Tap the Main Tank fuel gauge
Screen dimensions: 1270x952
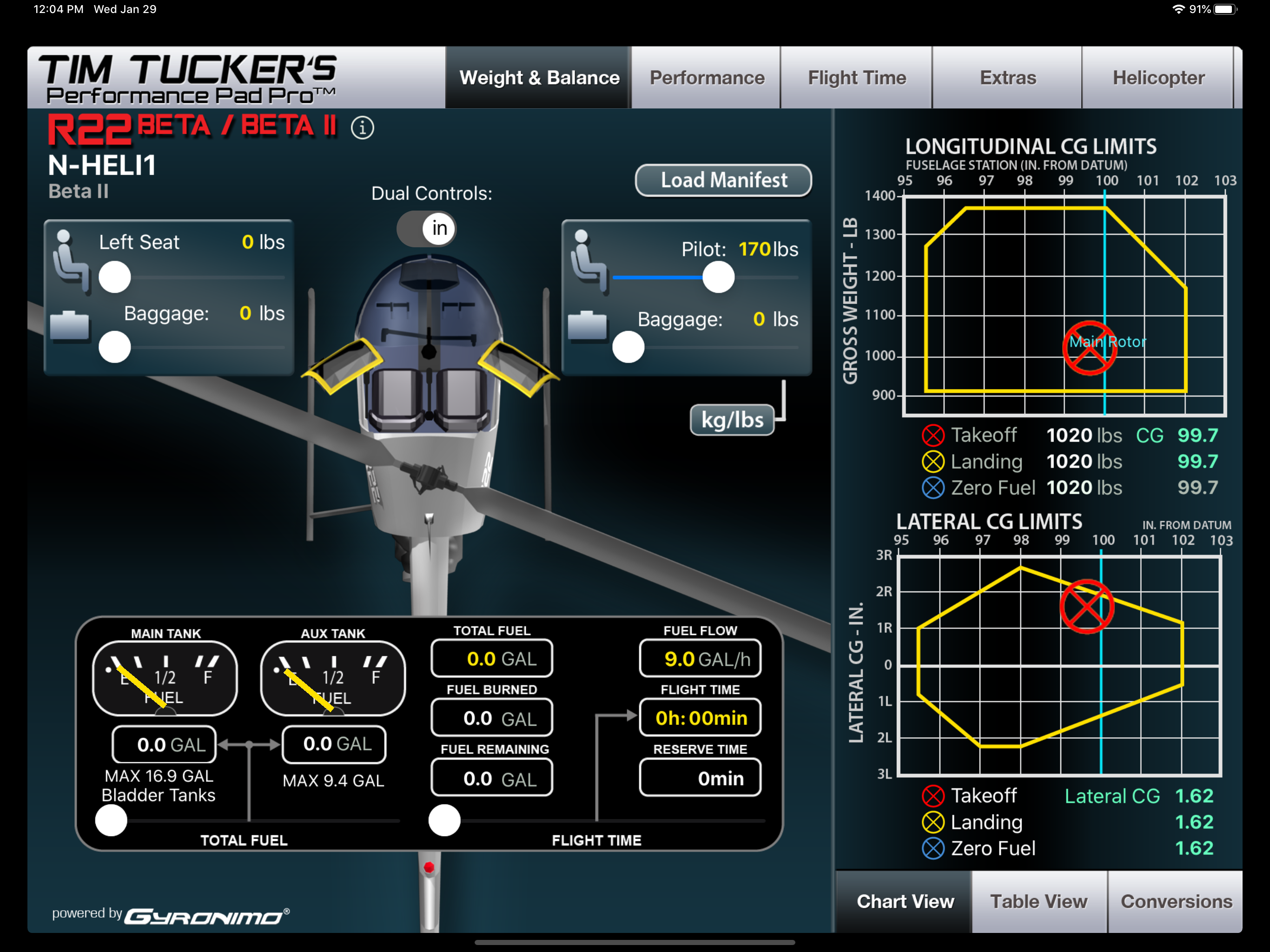pos(165,678)
